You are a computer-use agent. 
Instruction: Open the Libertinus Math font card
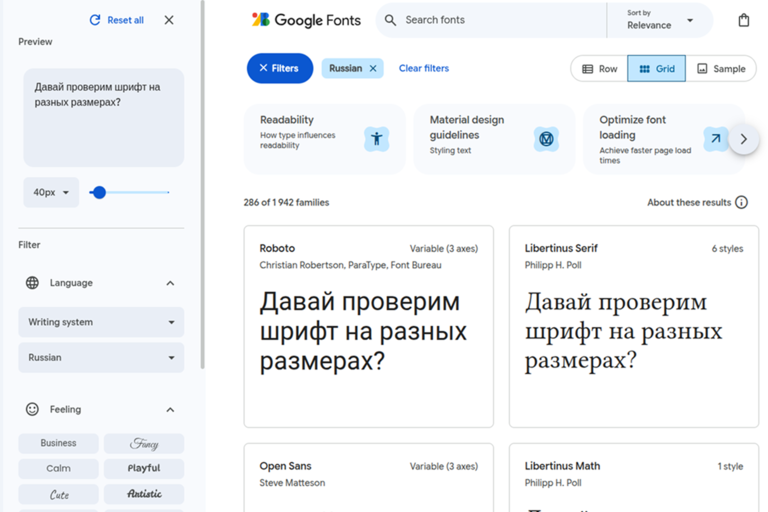pos(634,478)
